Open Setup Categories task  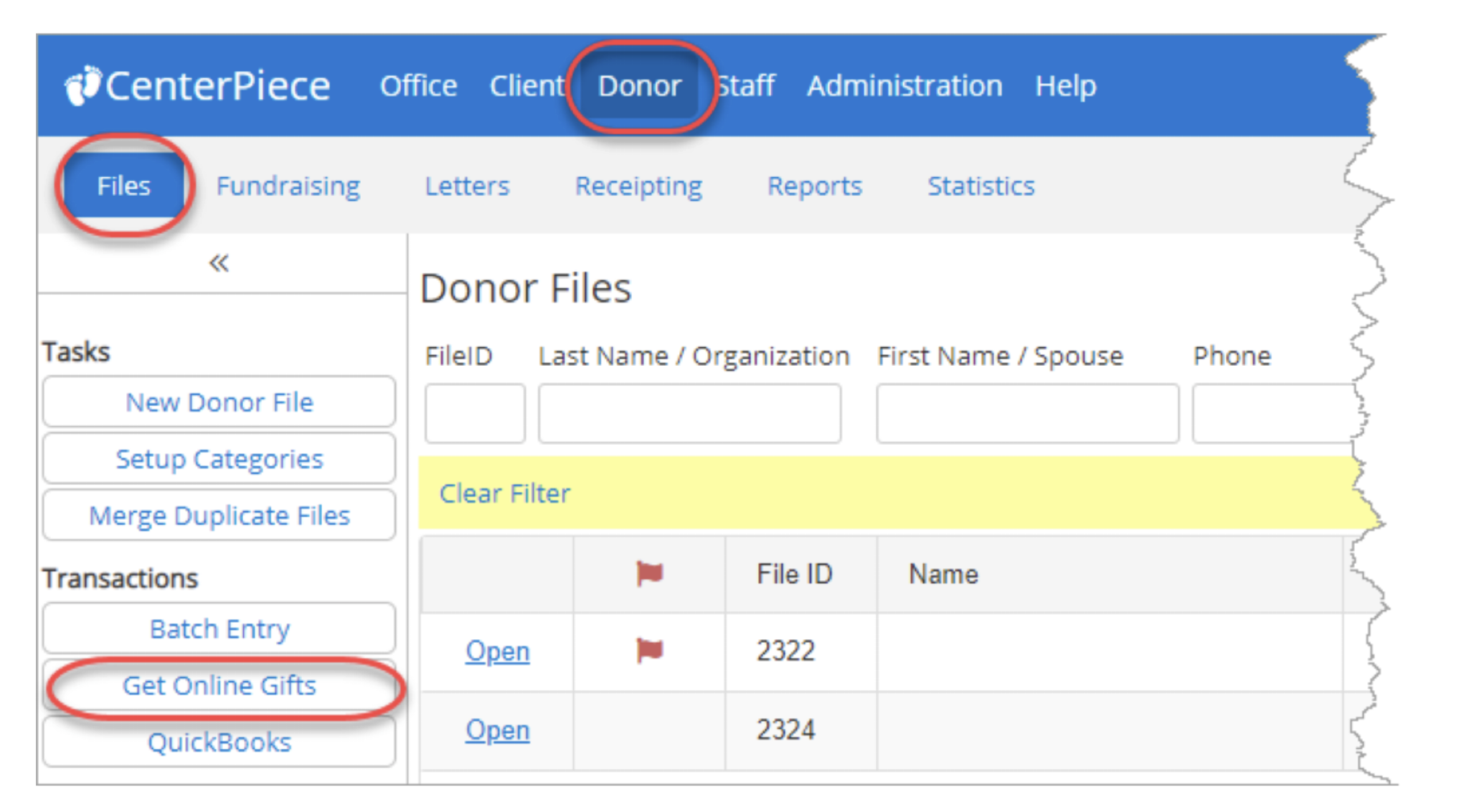[219, 459]
